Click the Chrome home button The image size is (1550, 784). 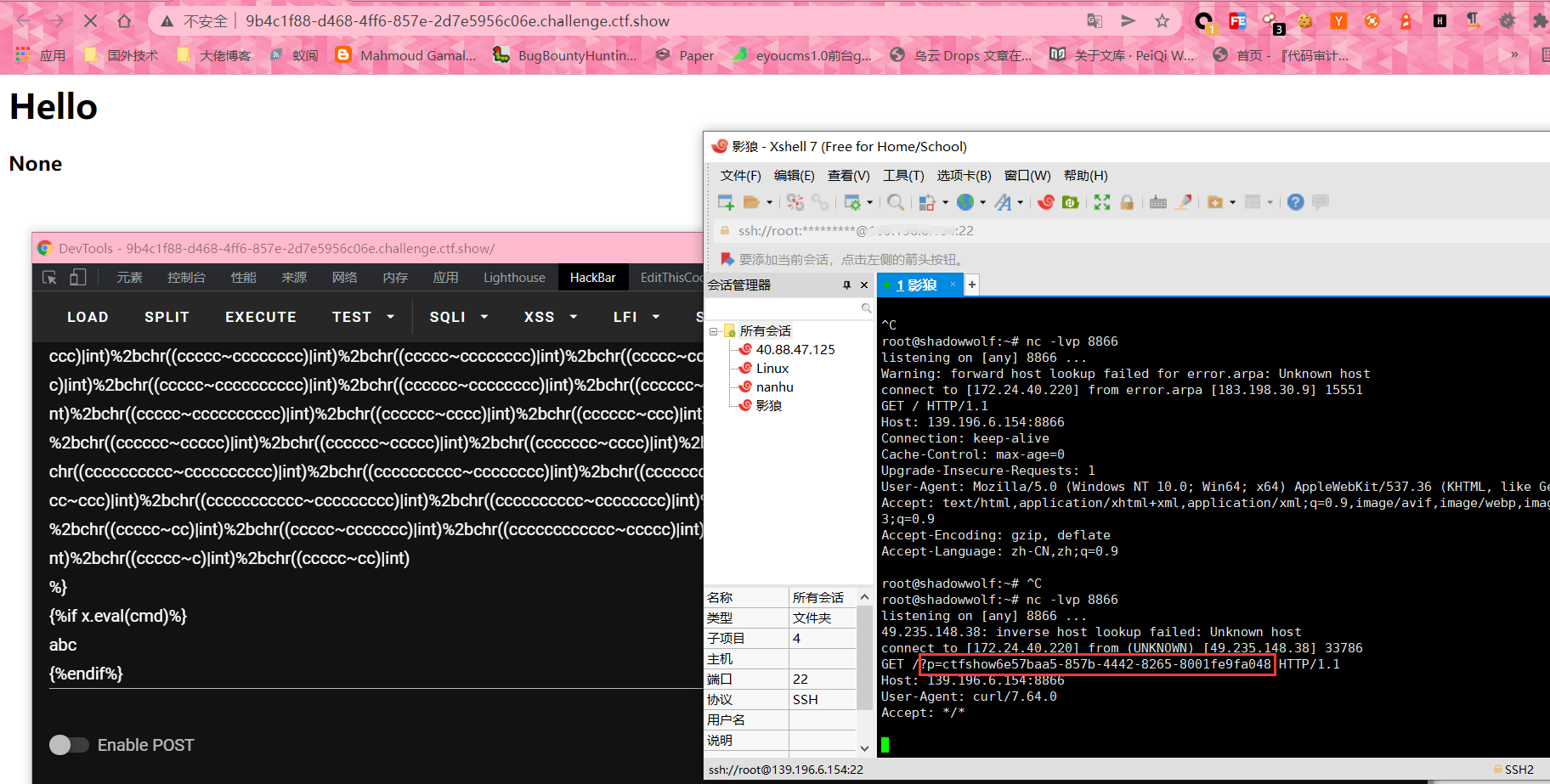124,21
